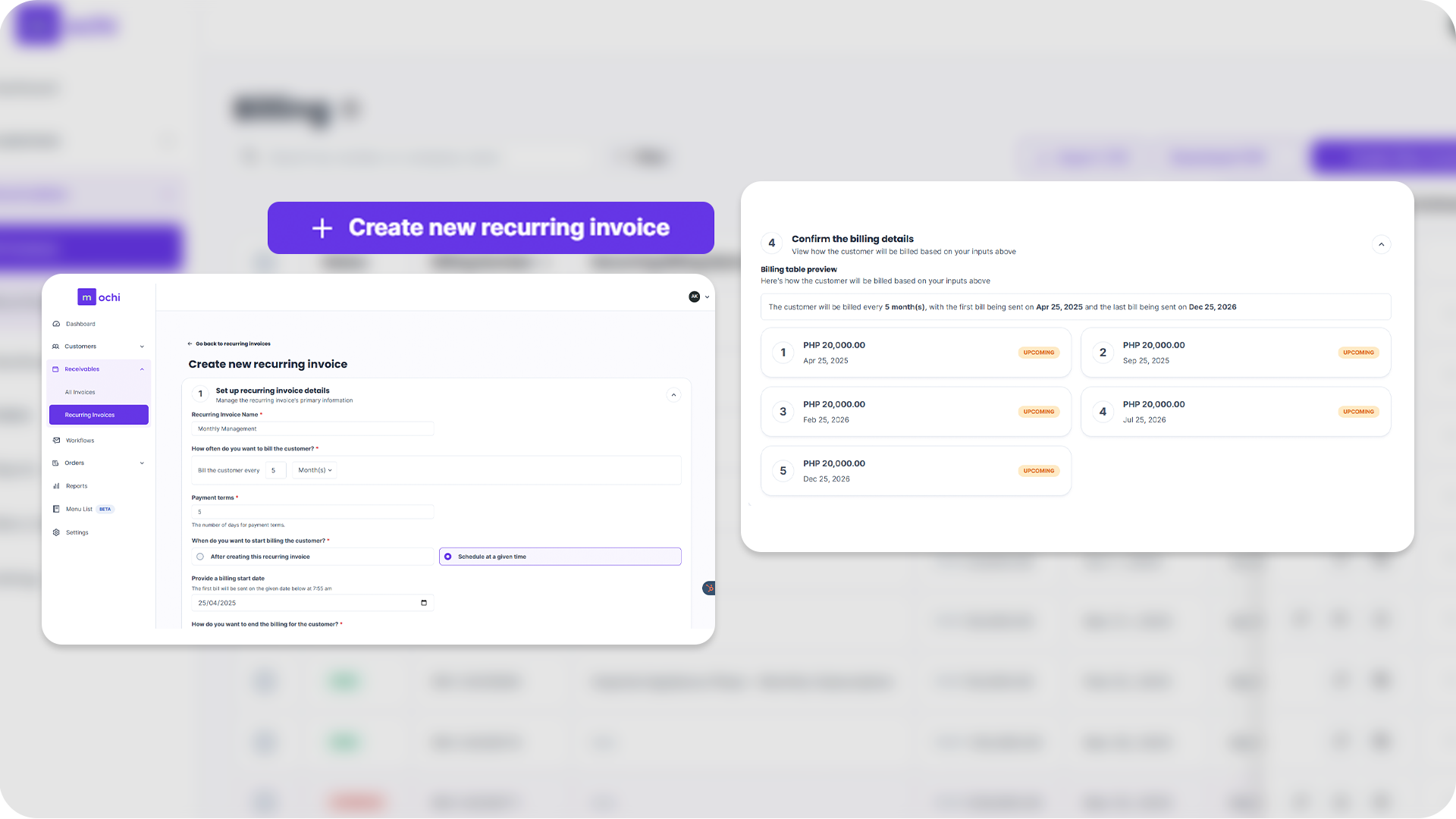Click the AK user avatar
1456x819 pixels.
(694, 297)
